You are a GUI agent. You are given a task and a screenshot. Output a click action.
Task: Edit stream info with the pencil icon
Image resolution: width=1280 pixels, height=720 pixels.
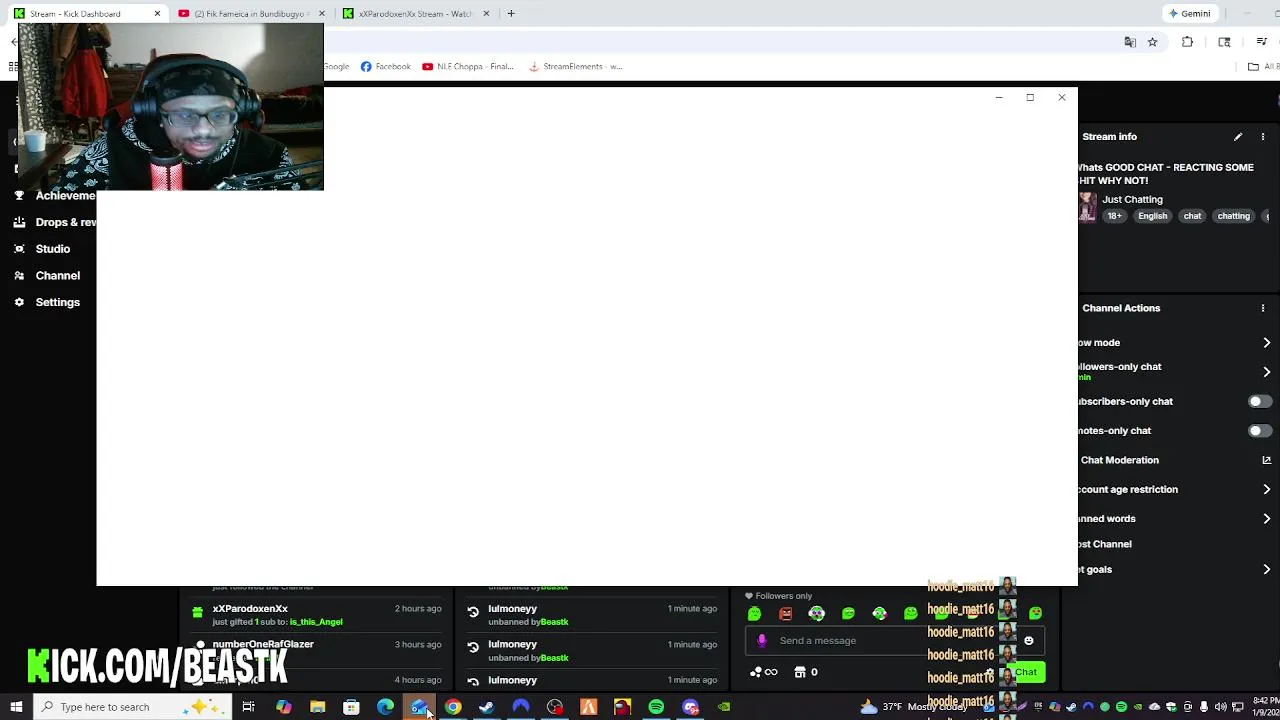tap(1238, 137)
